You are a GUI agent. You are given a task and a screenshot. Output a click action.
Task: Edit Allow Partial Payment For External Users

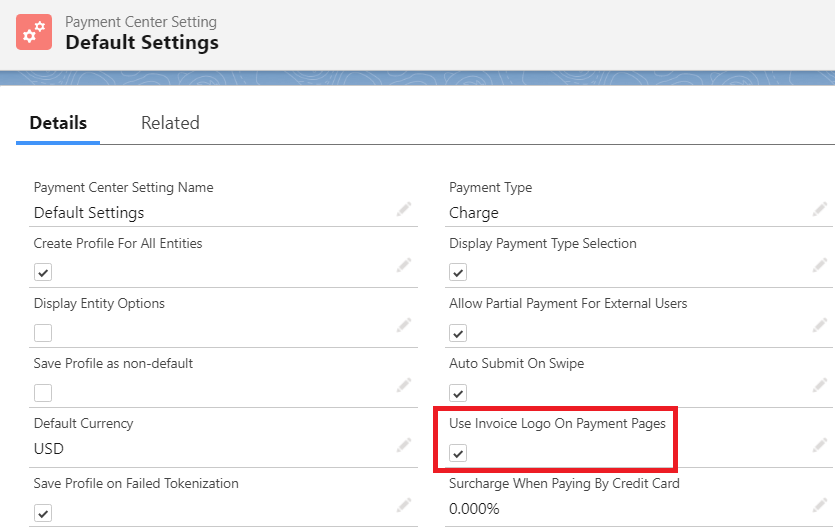(x=819, y=325)
